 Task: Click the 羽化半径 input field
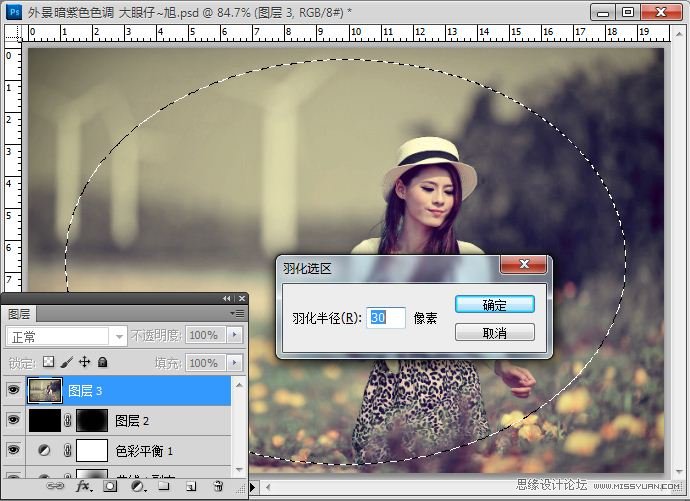(x=386, y=318)
